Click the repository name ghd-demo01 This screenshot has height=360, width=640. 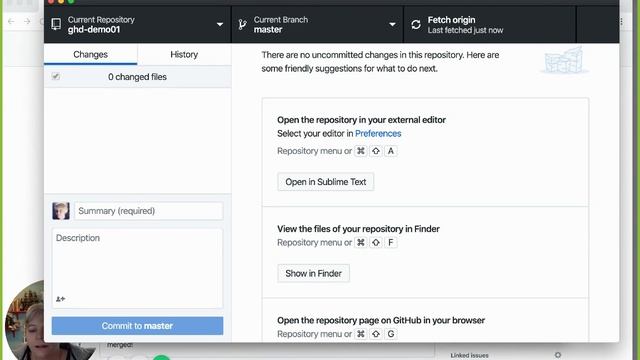pos(94,29)
